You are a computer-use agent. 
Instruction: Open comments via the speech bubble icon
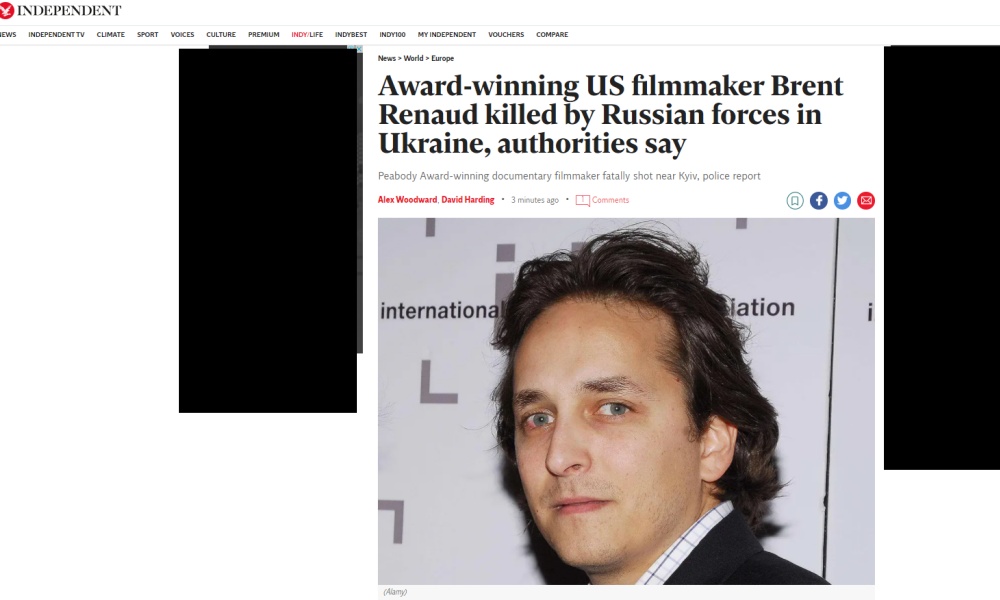pyautogui.click(x=582, y=201)
